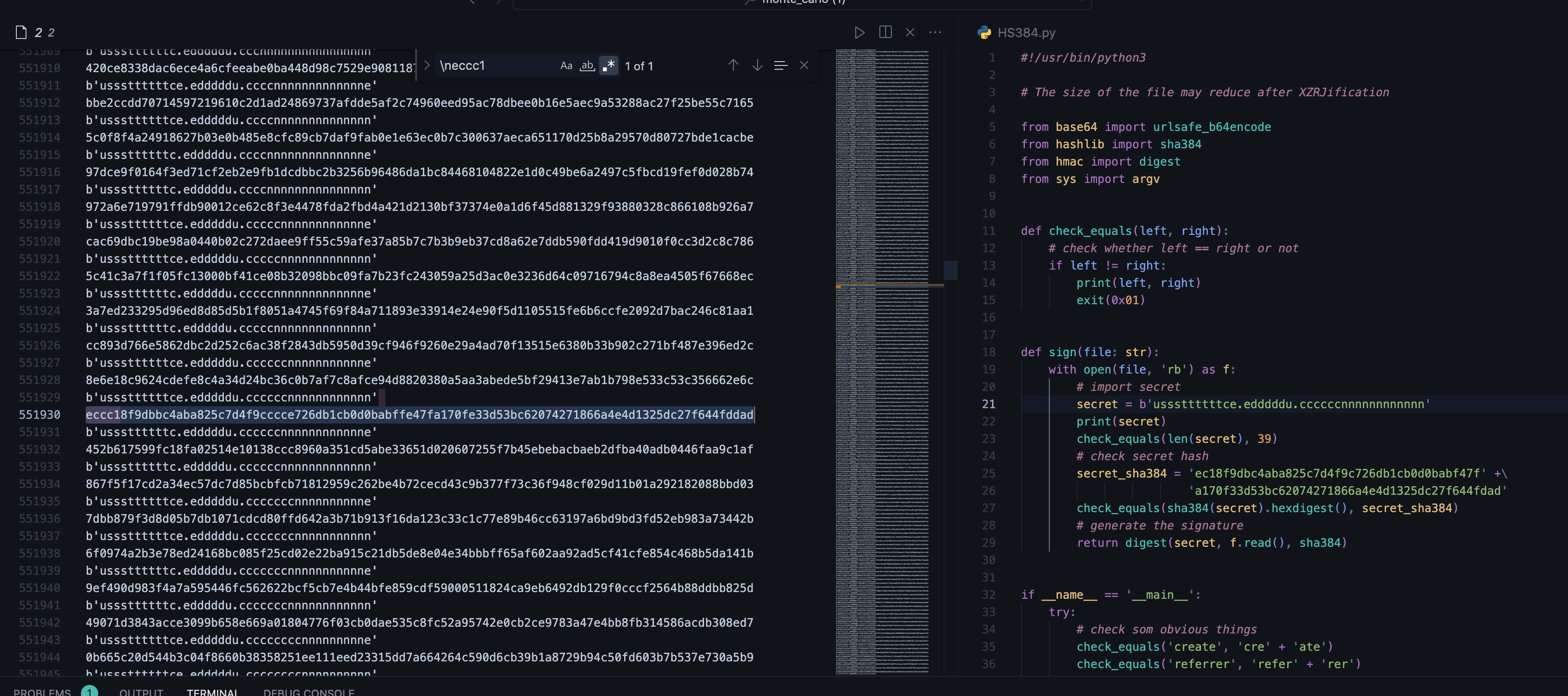Click line number 551930
Screen dimensions: 1568x696
click(39, 414)
